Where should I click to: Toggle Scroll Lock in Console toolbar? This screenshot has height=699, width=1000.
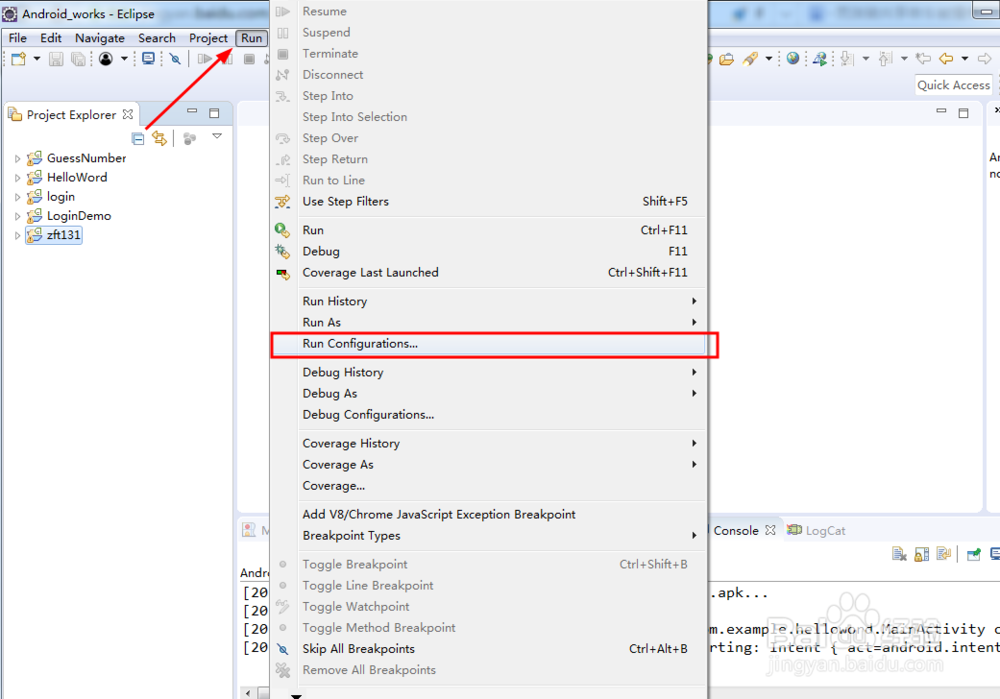(x=922, y=554)
